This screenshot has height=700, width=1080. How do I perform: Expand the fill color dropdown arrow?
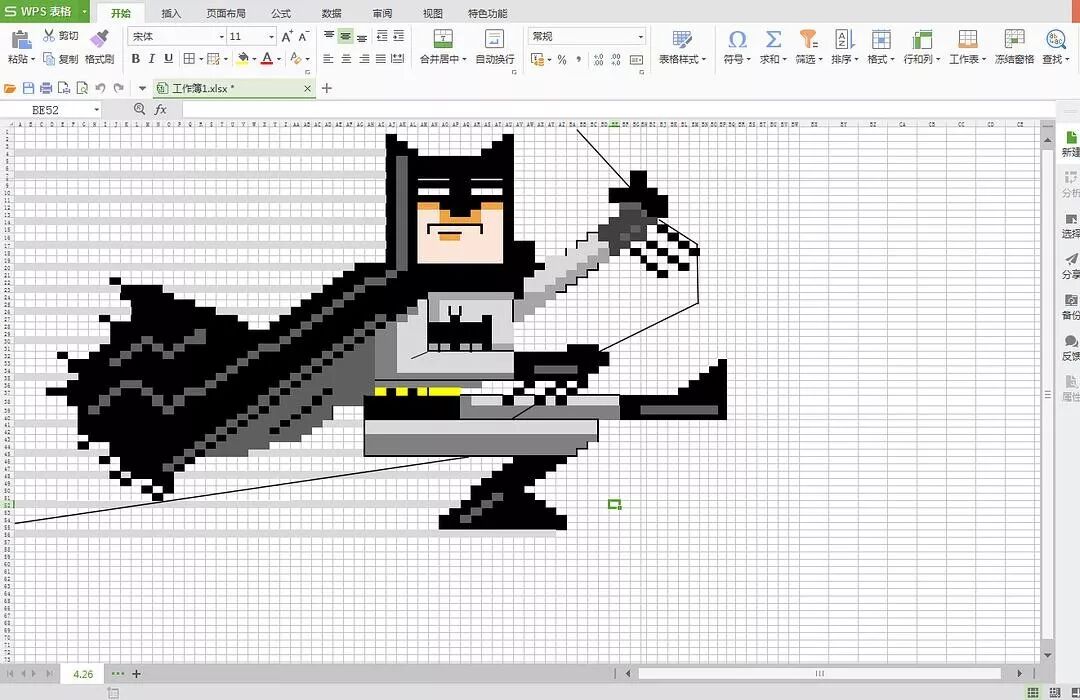coord(253,60)
